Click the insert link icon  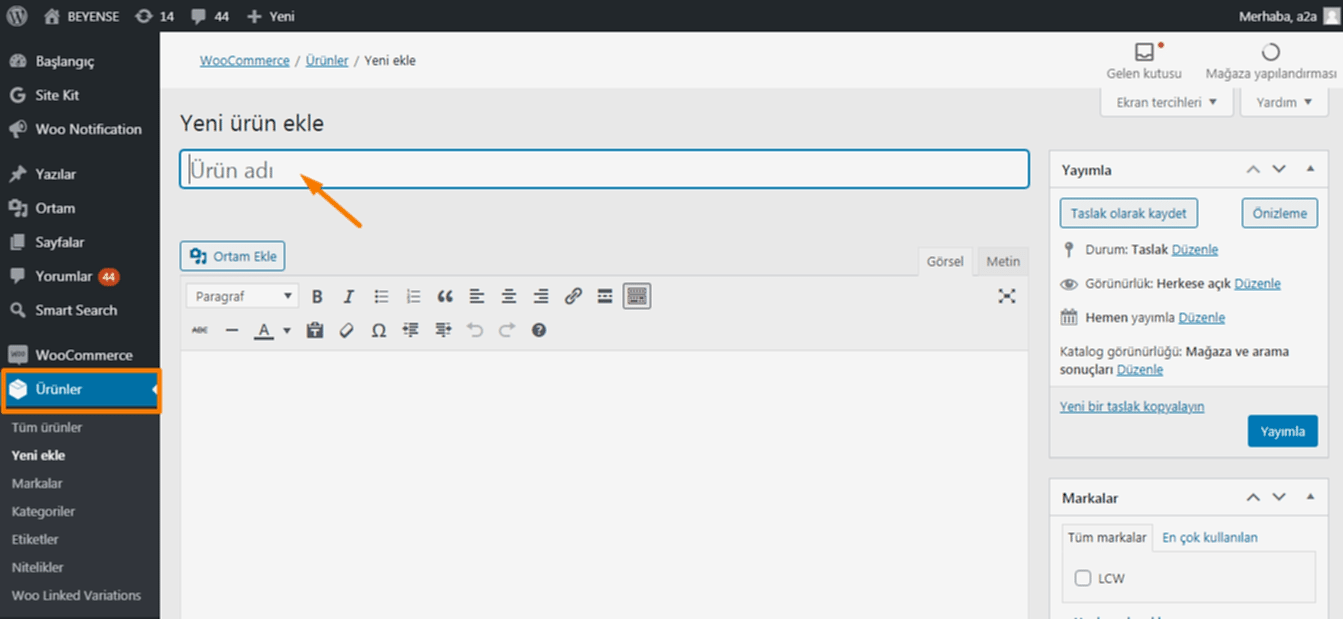[573, 296]
